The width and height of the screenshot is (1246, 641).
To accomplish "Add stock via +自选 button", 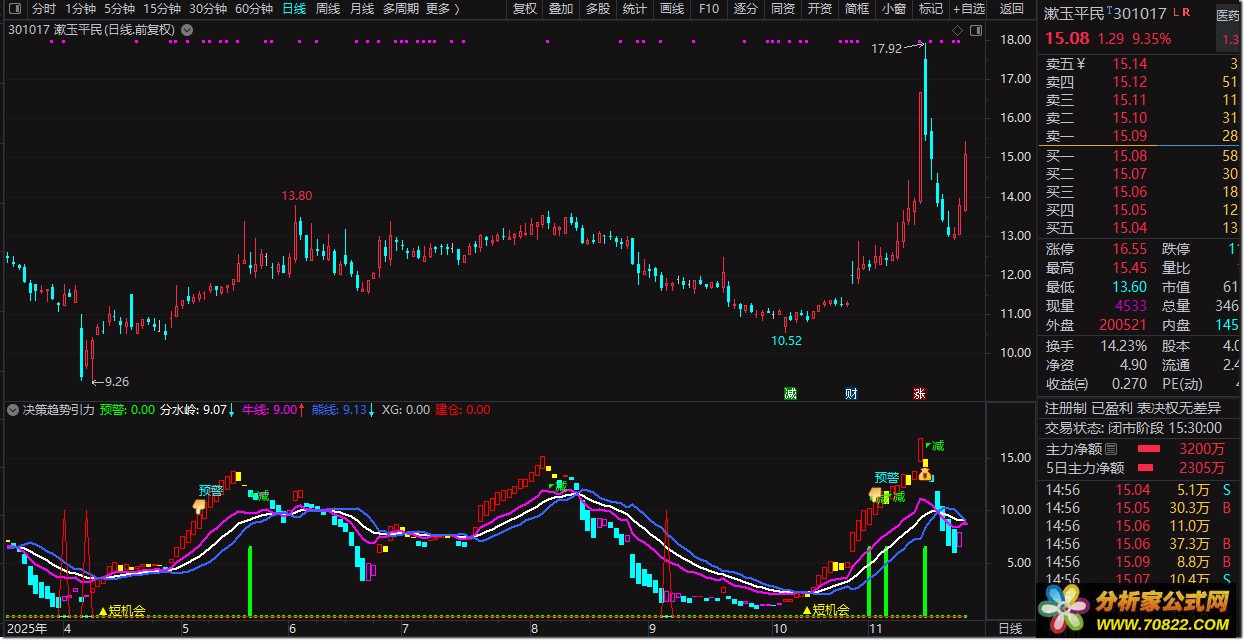I will 968,8.
